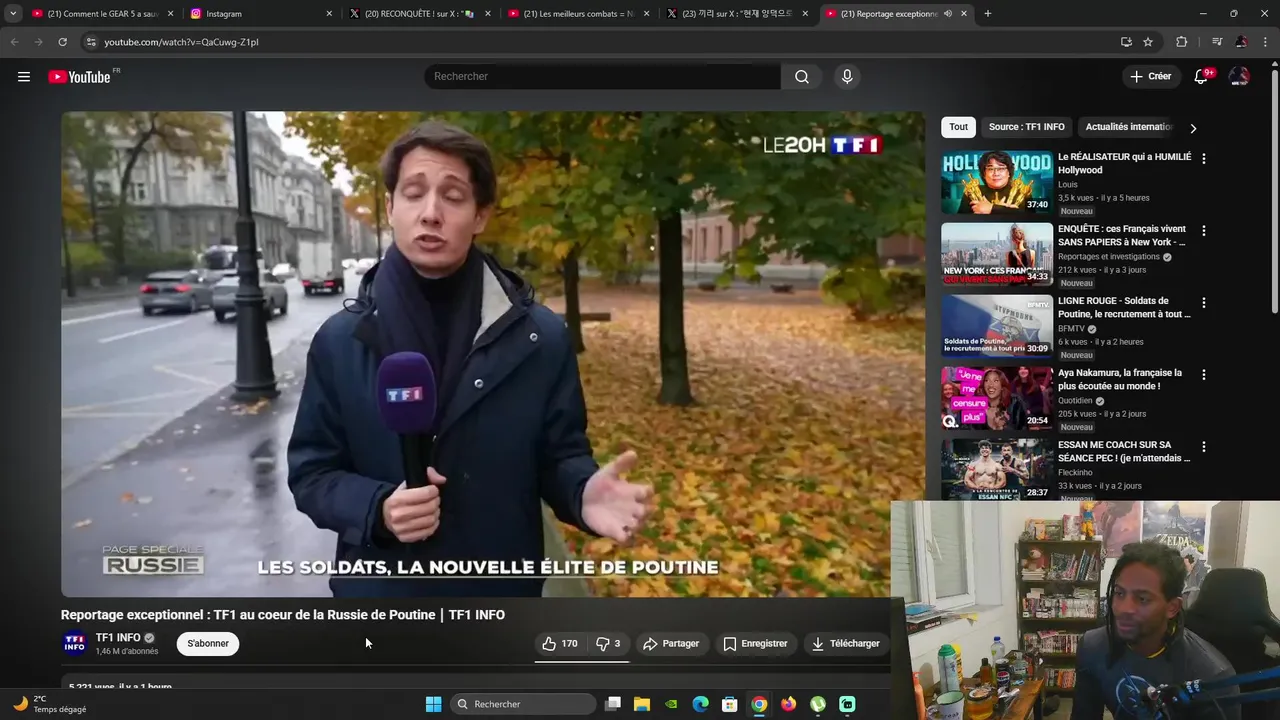Viewport: 1280px width, 720px height.
Task: Click the Windows taskbar Rechercher search box
Action: click(x=521, y=704)
